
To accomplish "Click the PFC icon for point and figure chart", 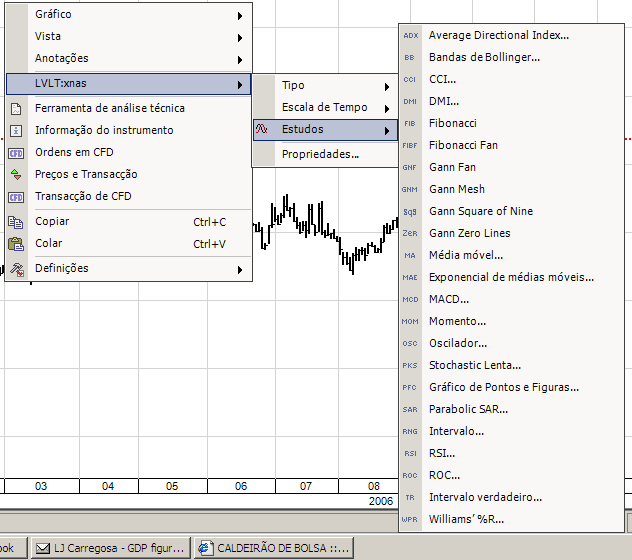I will click(x=410, y=387).
